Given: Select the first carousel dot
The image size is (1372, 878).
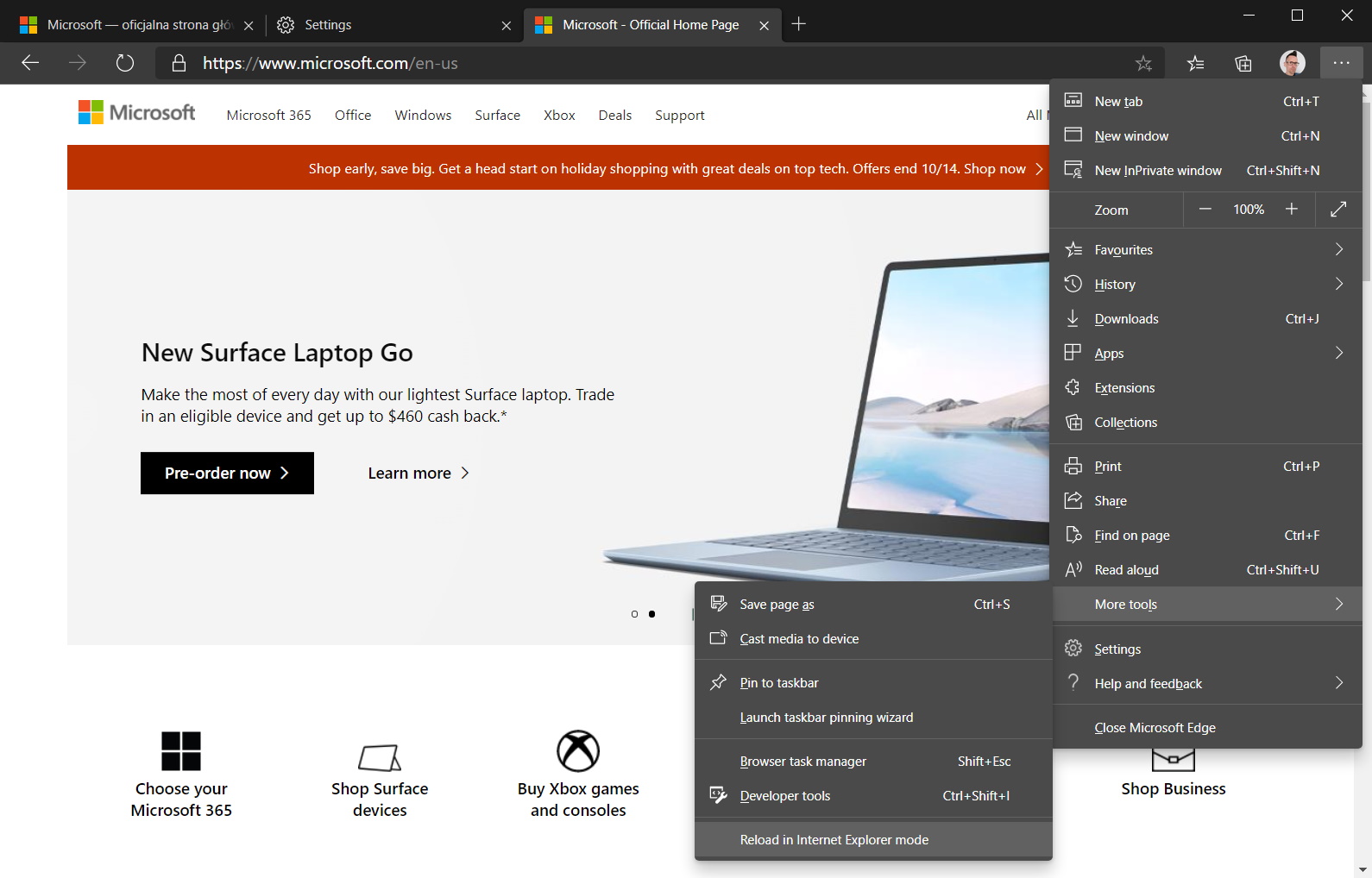Looking at the screenshot, I should [x=634, y=614].
